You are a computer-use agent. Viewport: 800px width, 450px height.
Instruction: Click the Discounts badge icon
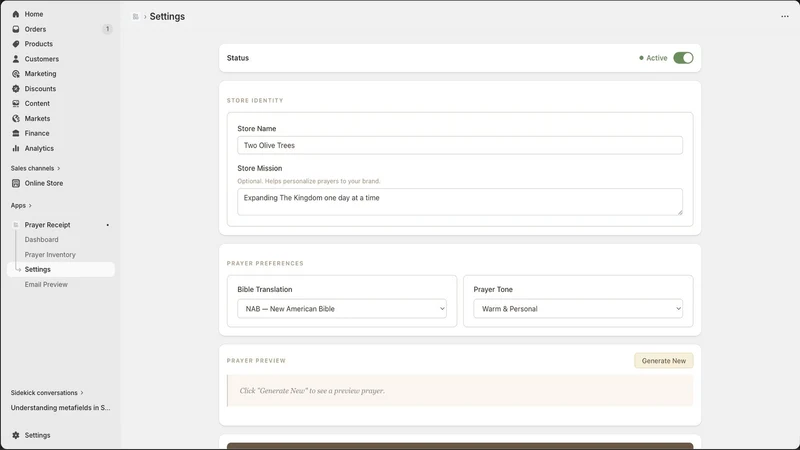coord(16,89)
